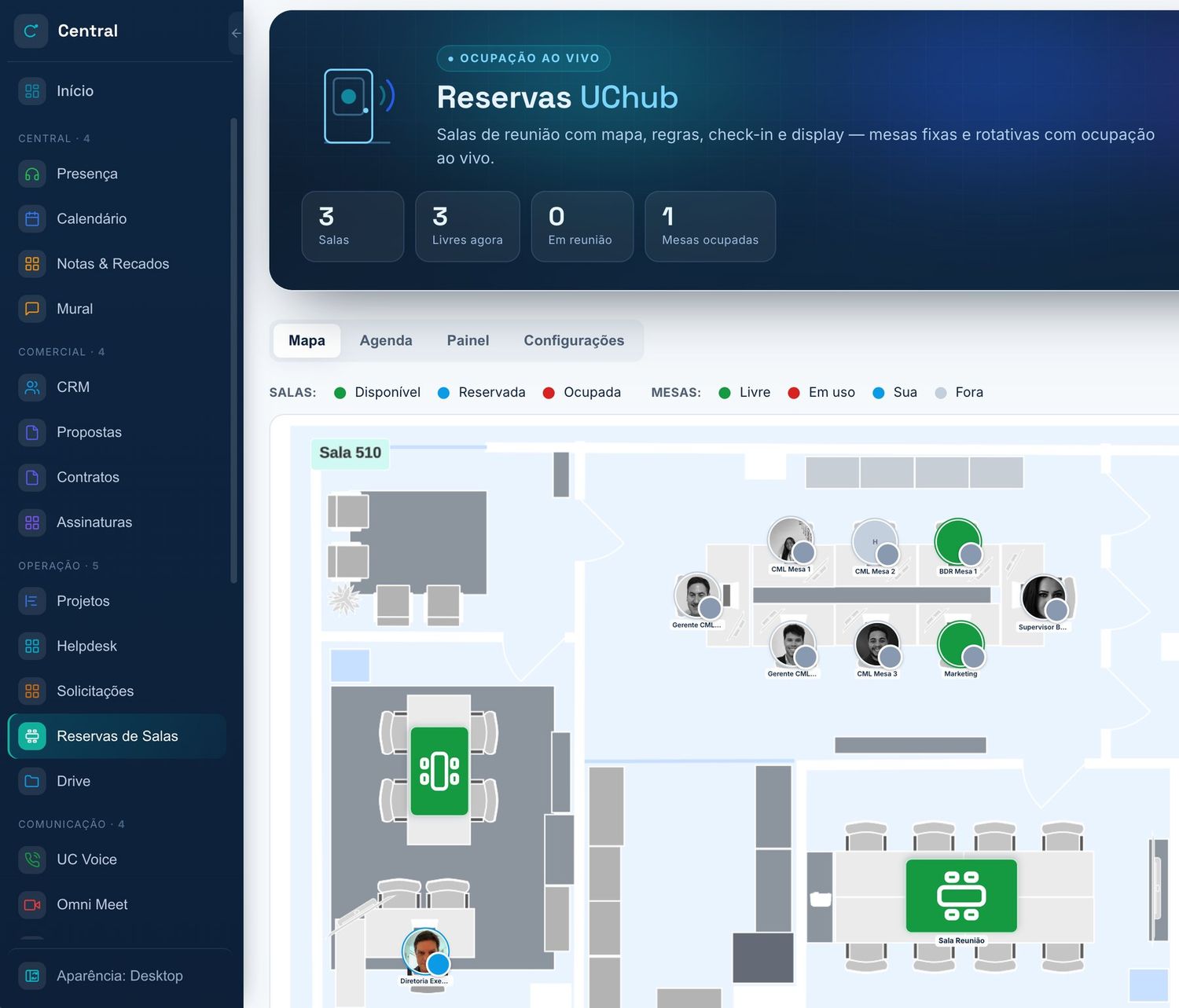Select the green meeting room in Sala 510
The height and width of the screenshot is (1008, 1179).
(x=439, y=771)
